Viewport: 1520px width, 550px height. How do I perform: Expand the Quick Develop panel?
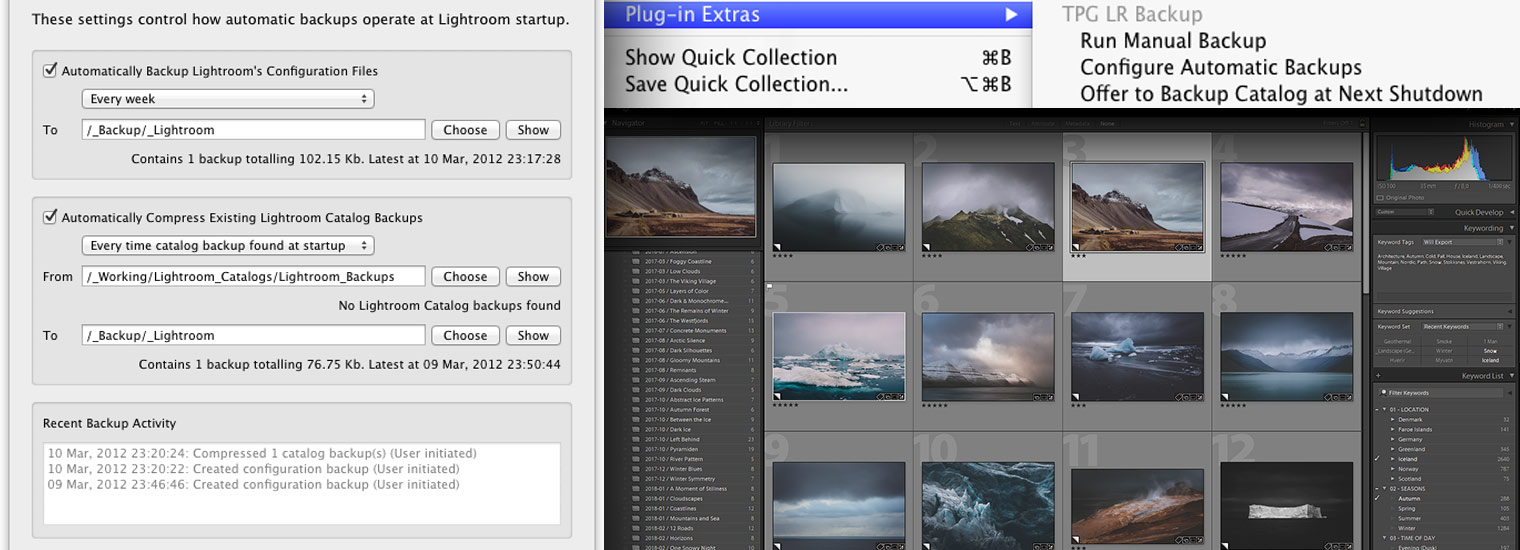click(x=1510, y=212)
